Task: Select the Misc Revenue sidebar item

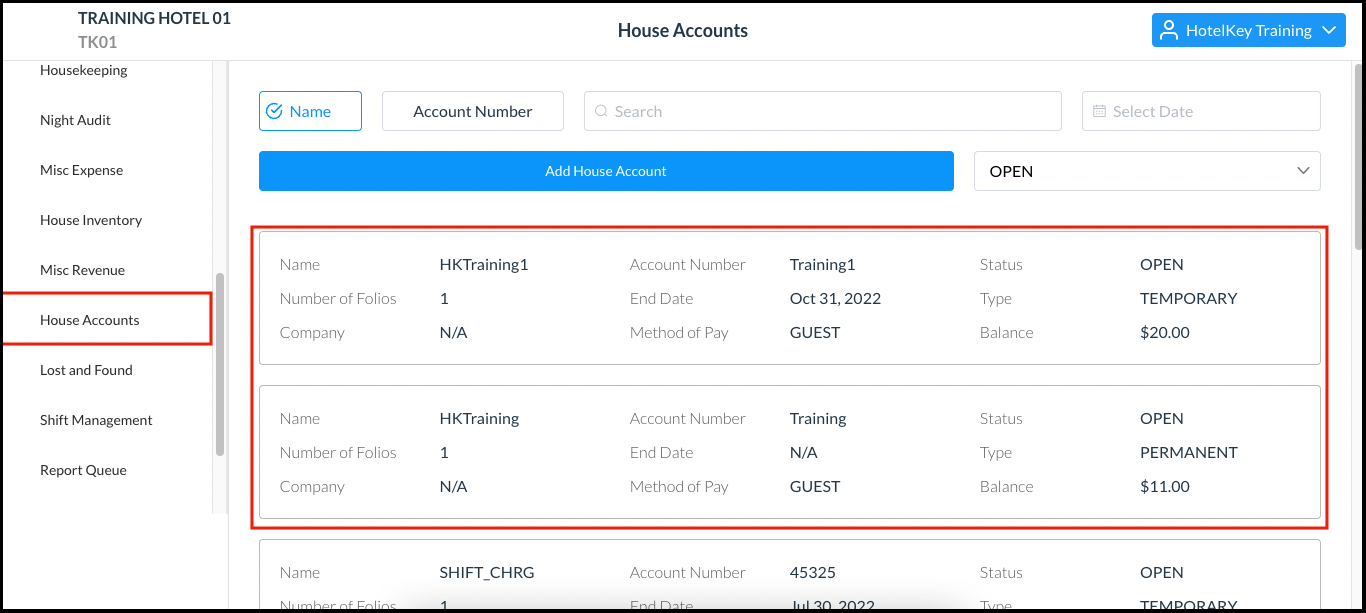Action: (81, 270)
